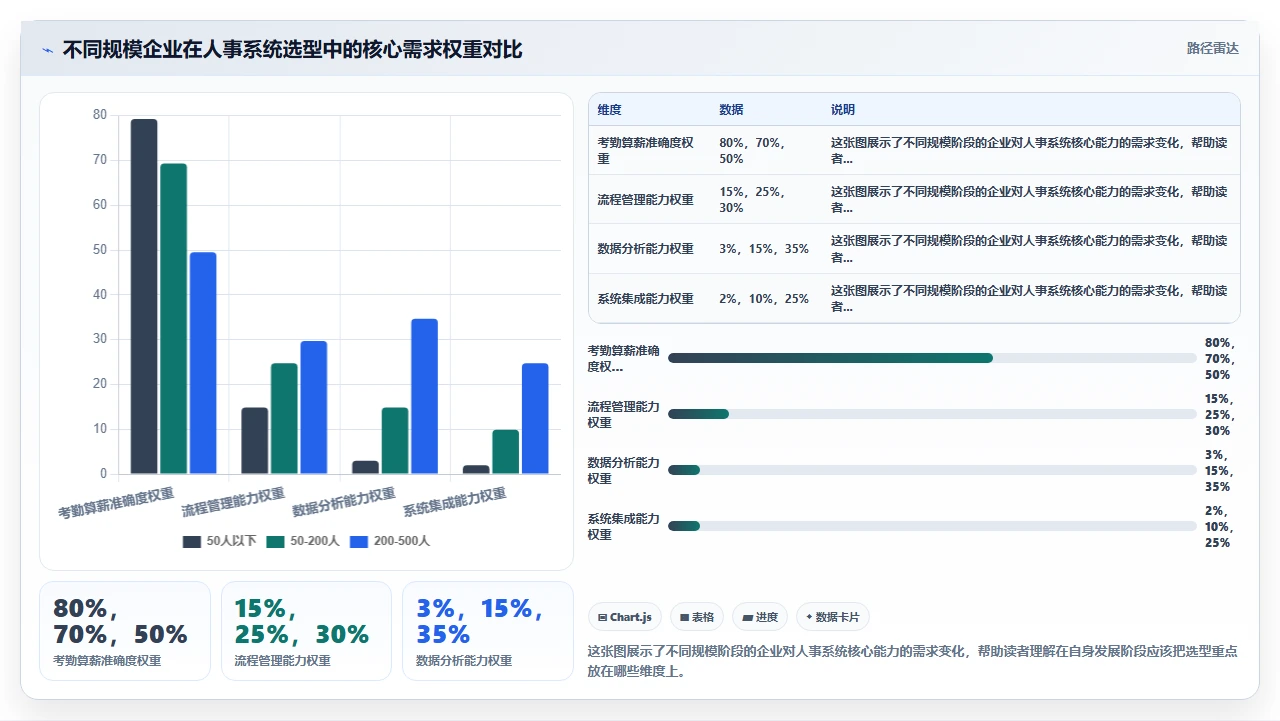
Task: Click the 考勤算薪准确度权重 progress bar
Action: pyautogui.click(x=932, y=358)
